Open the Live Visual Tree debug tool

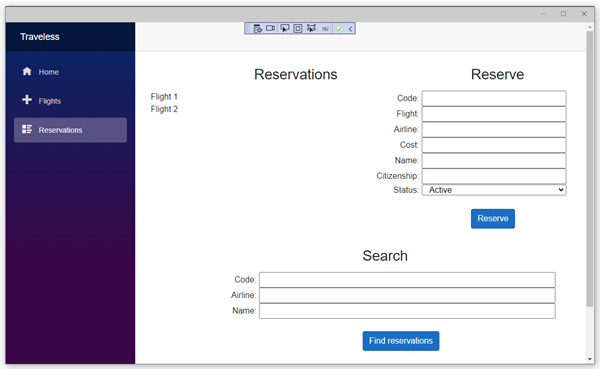tap(258, 28)
